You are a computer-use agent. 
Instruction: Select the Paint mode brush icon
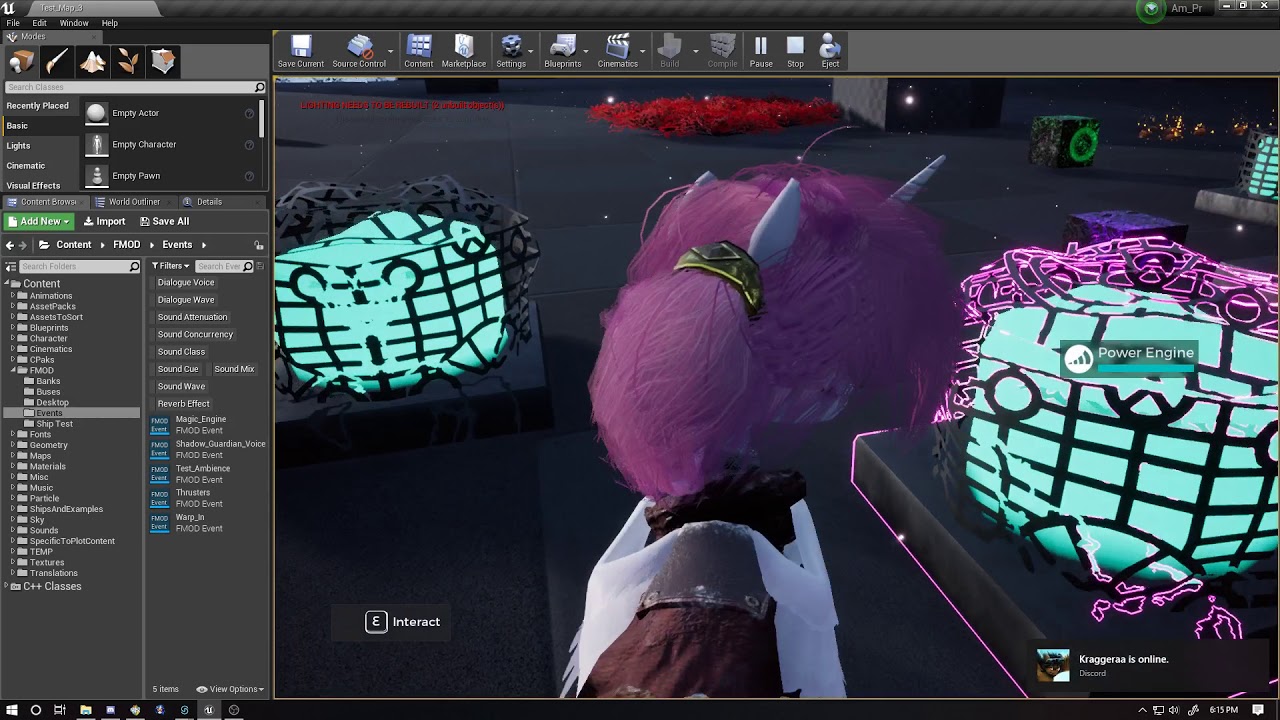57,62
